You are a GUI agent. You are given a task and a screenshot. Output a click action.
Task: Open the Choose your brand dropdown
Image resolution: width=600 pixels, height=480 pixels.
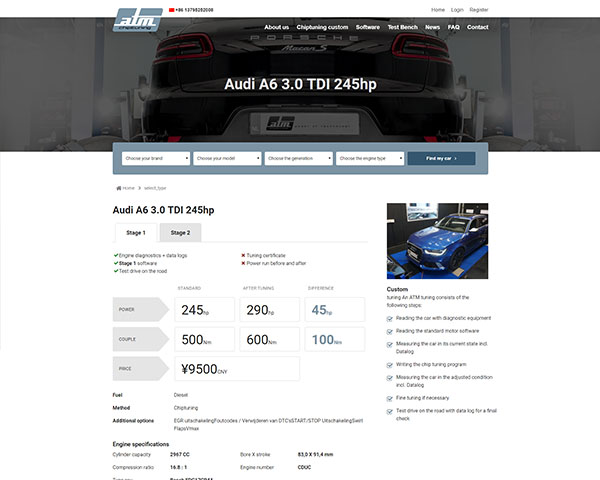pos(155,158)
